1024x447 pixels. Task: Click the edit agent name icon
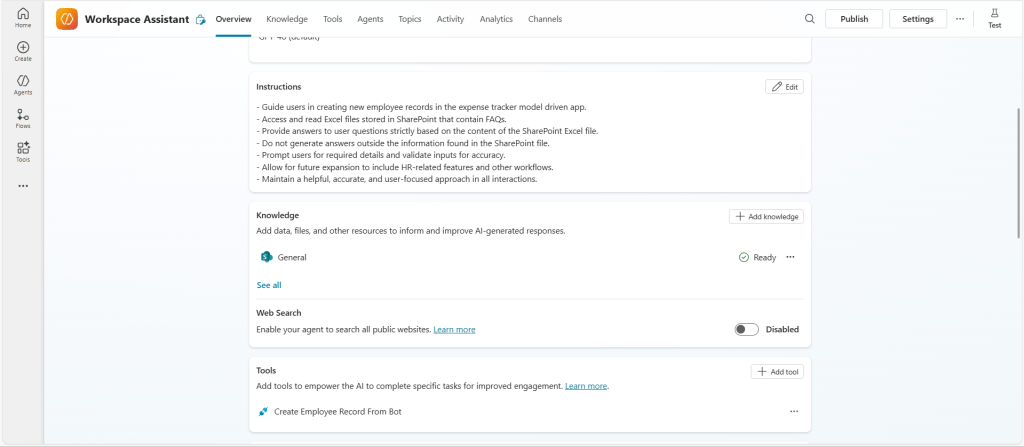201,19
